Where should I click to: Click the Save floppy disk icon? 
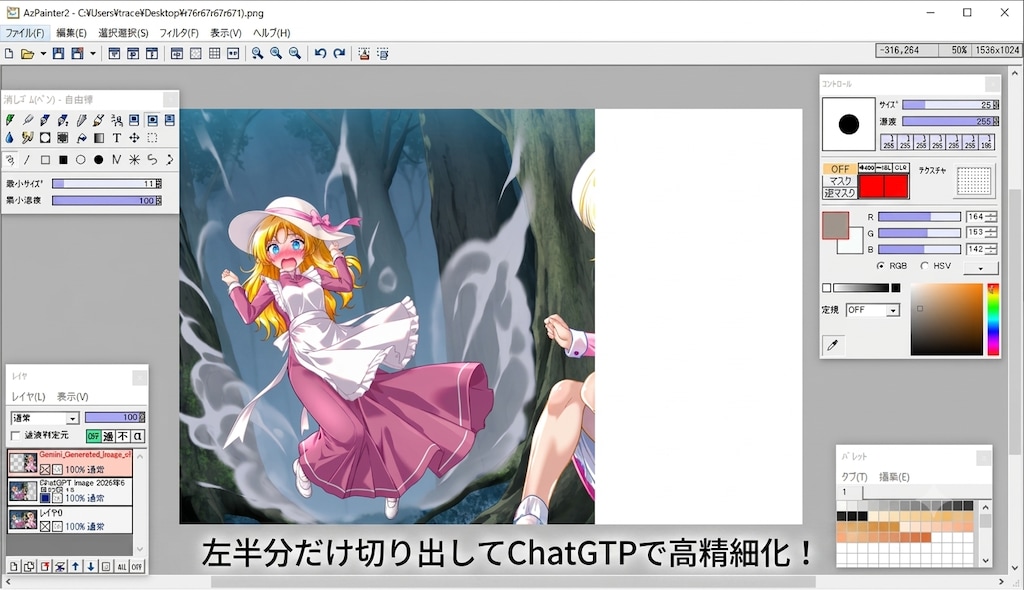[58, 54]
